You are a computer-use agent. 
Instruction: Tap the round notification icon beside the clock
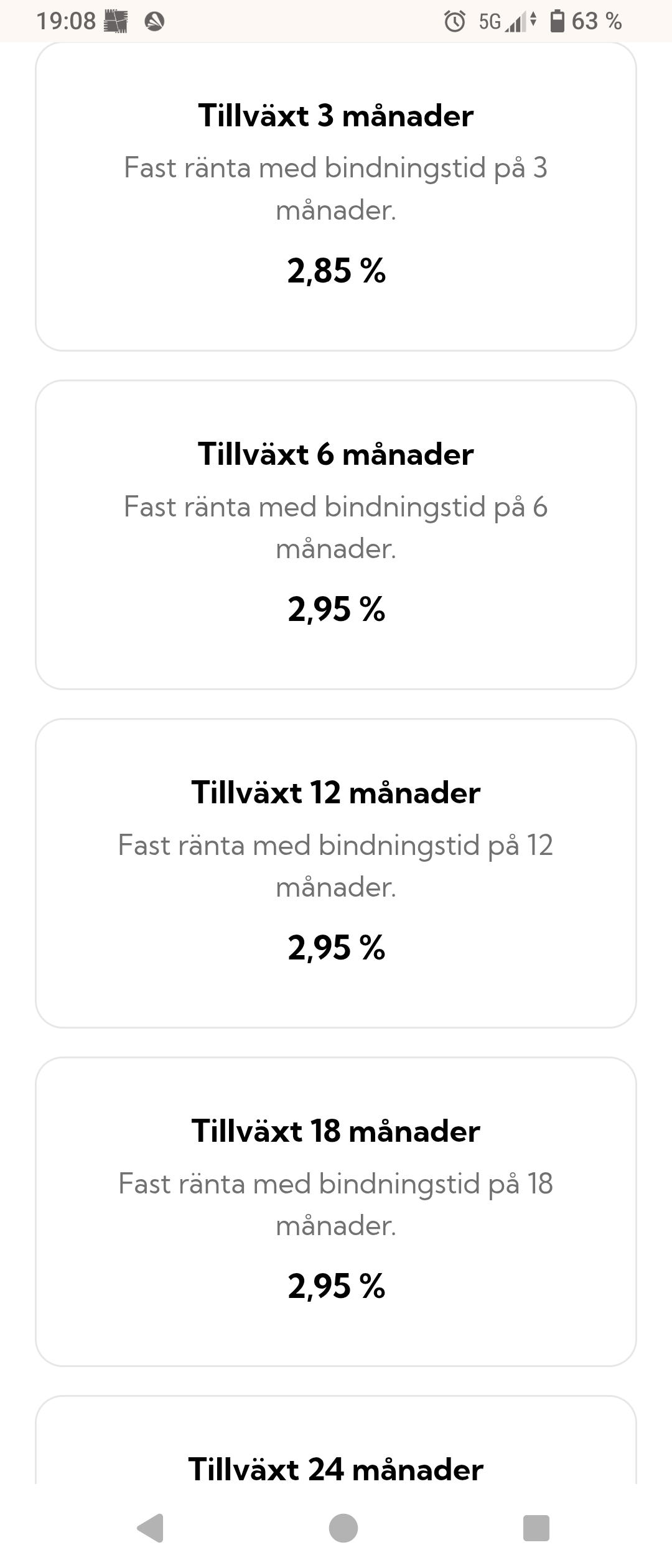click(x=154, y=22)
